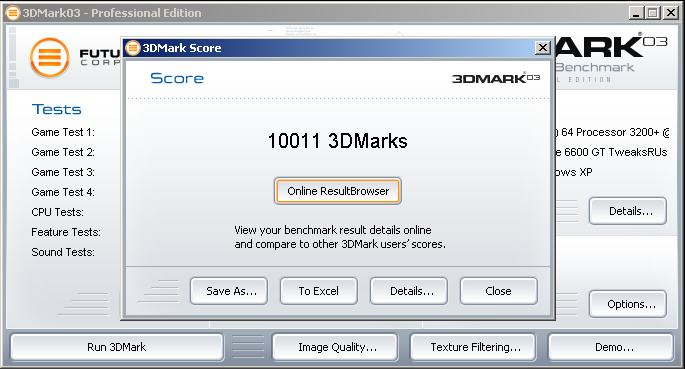Close the 3DMark03 Professional Edition window
Image resolution: width=685 pixels, height=369 pixels.
[670, 13]
